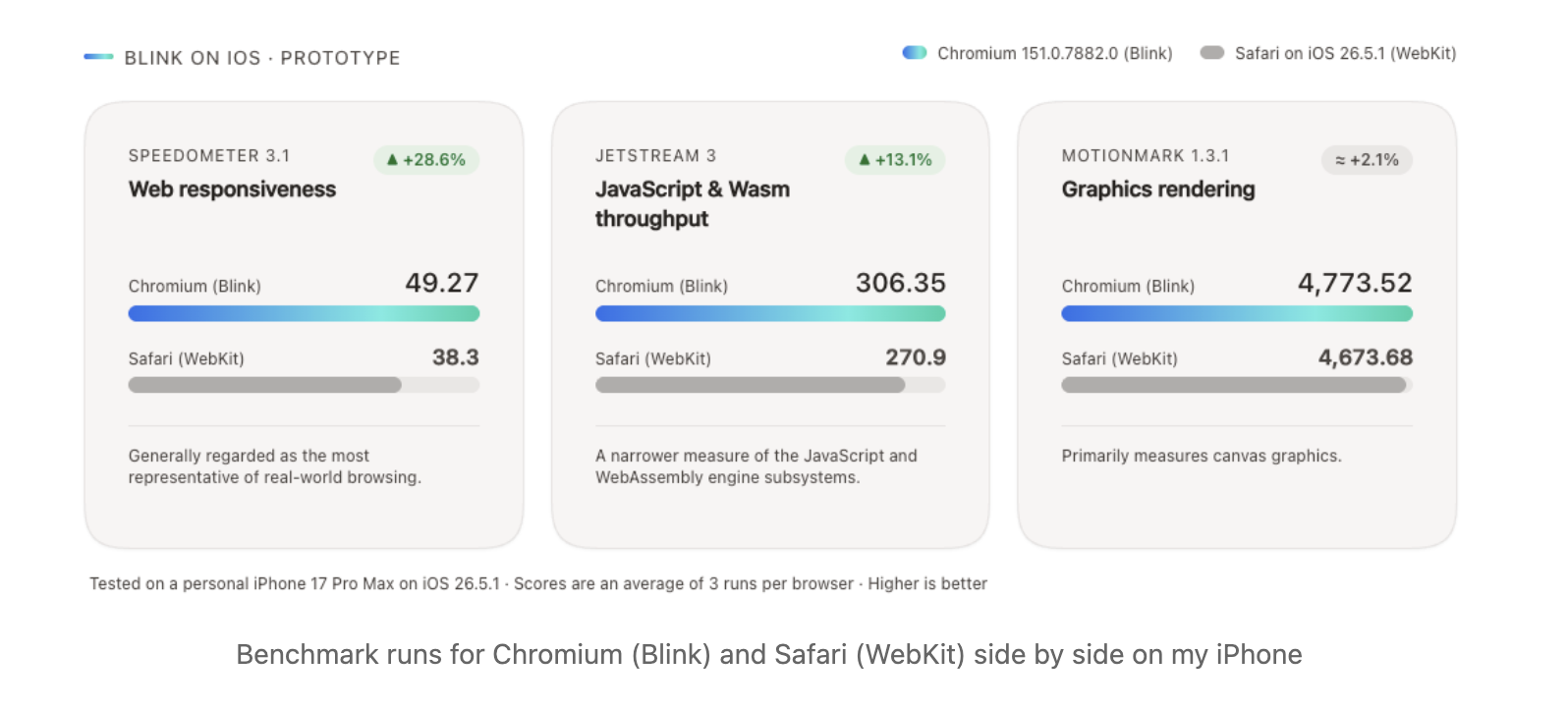The image size is (1568, 709).
Task: Click 'Chromium (Blink)' label in Speedometer card
Action: pos(195,286)
